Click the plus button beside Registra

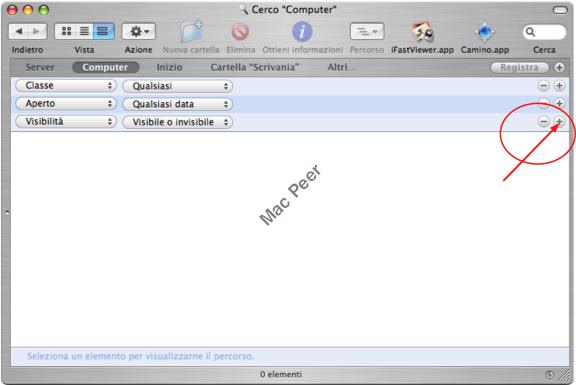click(x=559, y=67)
